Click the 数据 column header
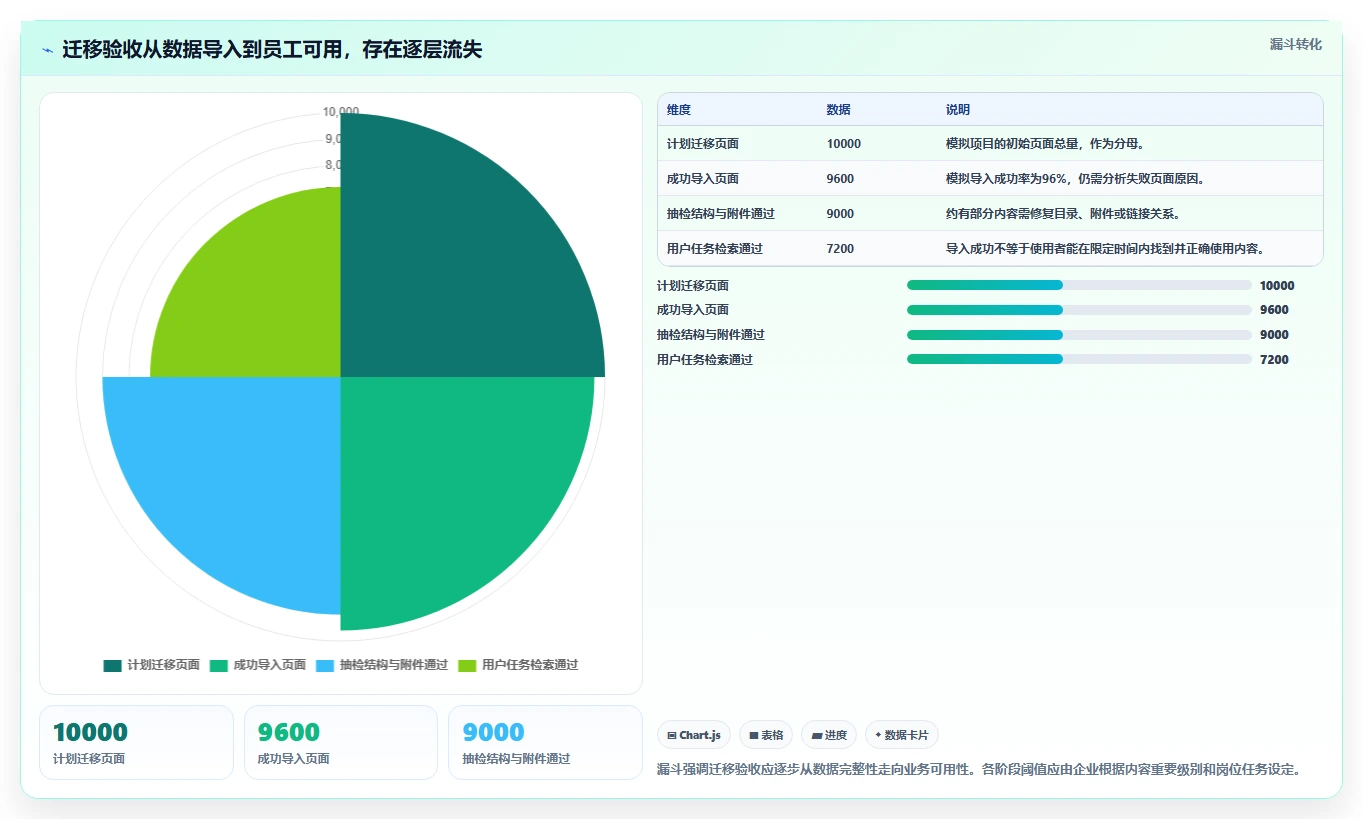Viewport: 1363px width, 819px height. (x=839, y=110)
